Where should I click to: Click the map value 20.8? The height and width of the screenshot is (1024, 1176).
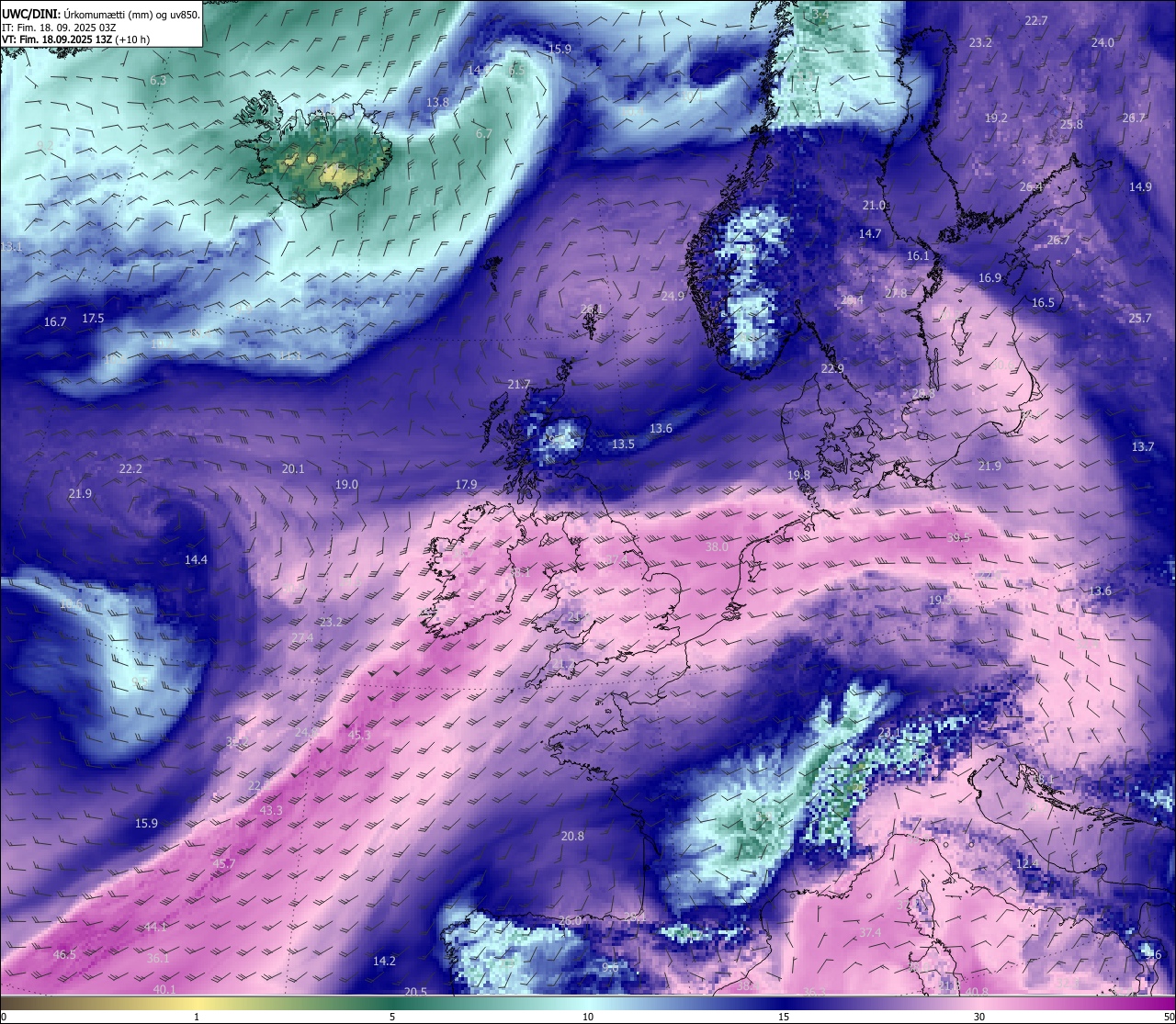tap(572, 836)
